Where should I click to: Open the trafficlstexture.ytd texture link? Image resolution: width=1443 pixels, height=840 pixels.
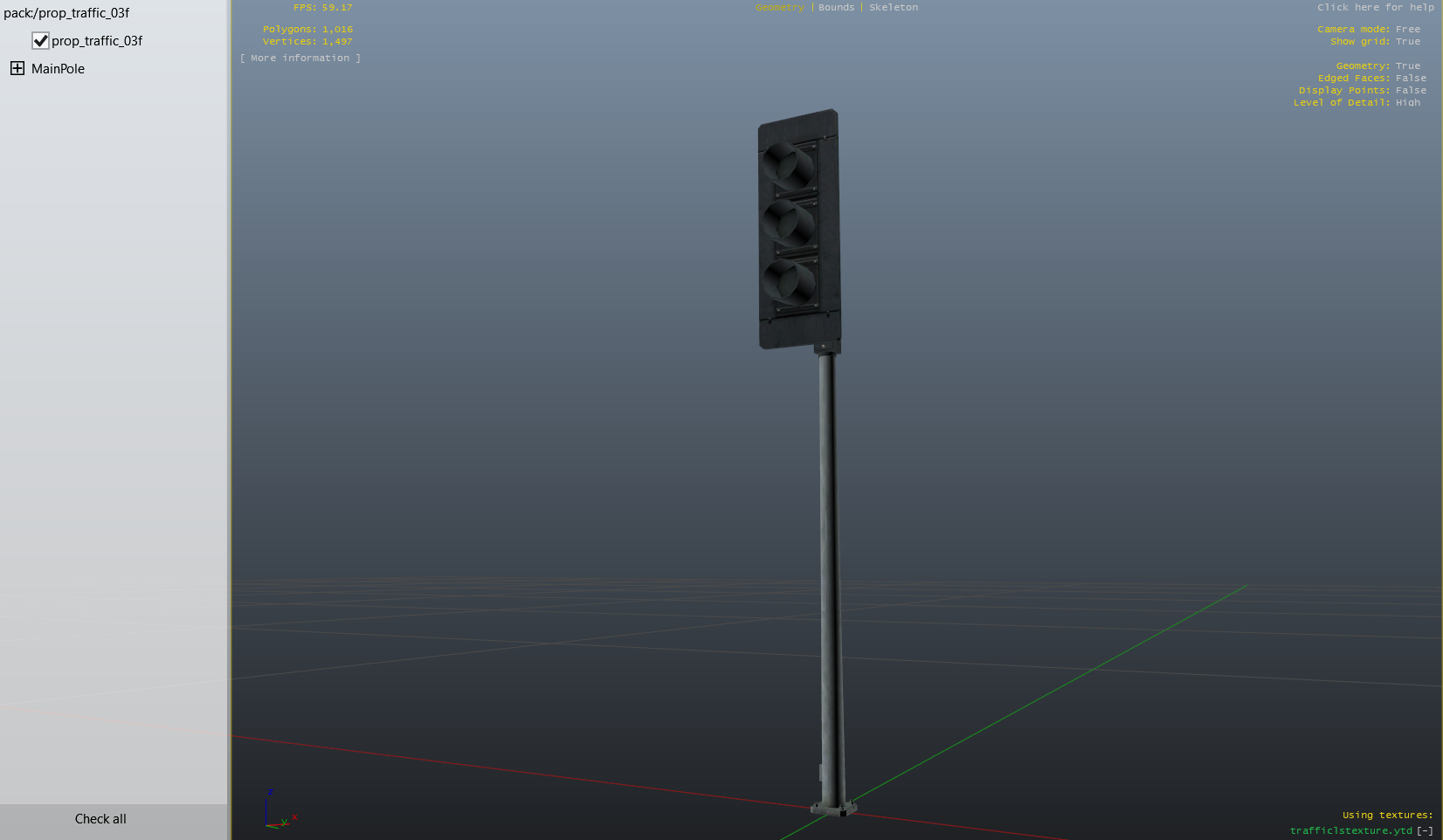click(1350, 830)
